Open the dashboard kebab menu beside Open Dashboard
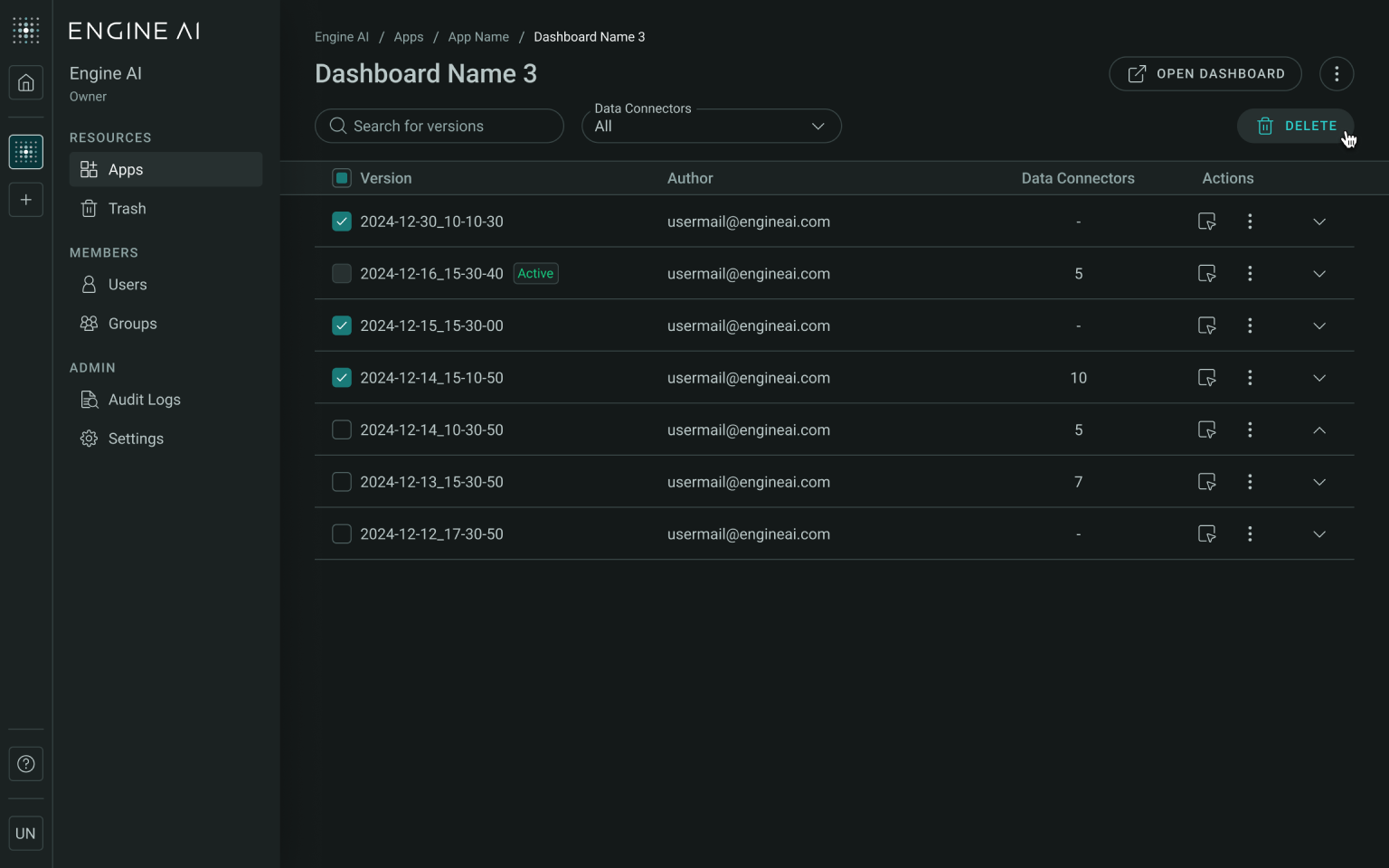The width and height of the screenshot is (1389, 868). 1337,74
